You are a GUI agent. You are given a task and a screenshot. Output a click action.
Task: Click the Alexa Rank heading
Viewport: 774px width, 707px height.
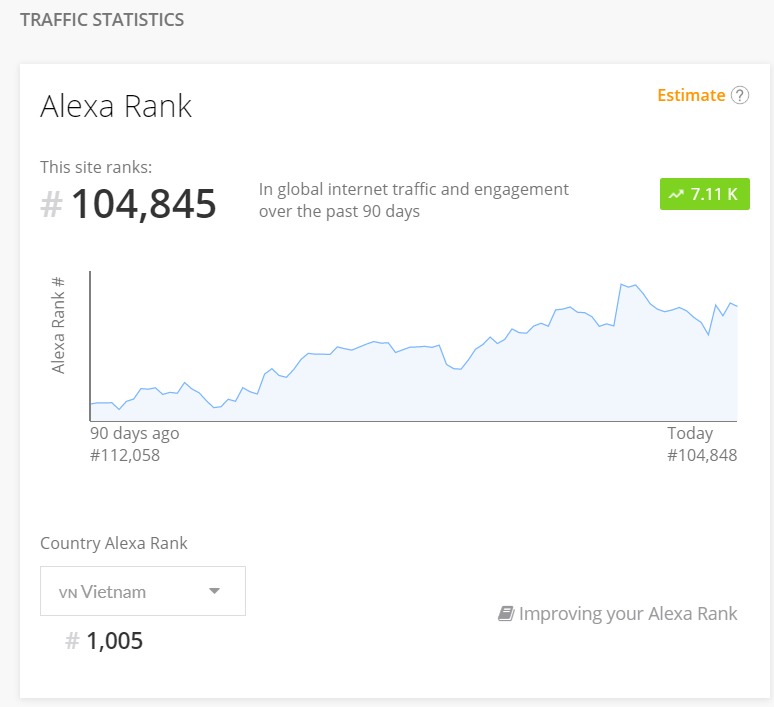tap(116, 106)
